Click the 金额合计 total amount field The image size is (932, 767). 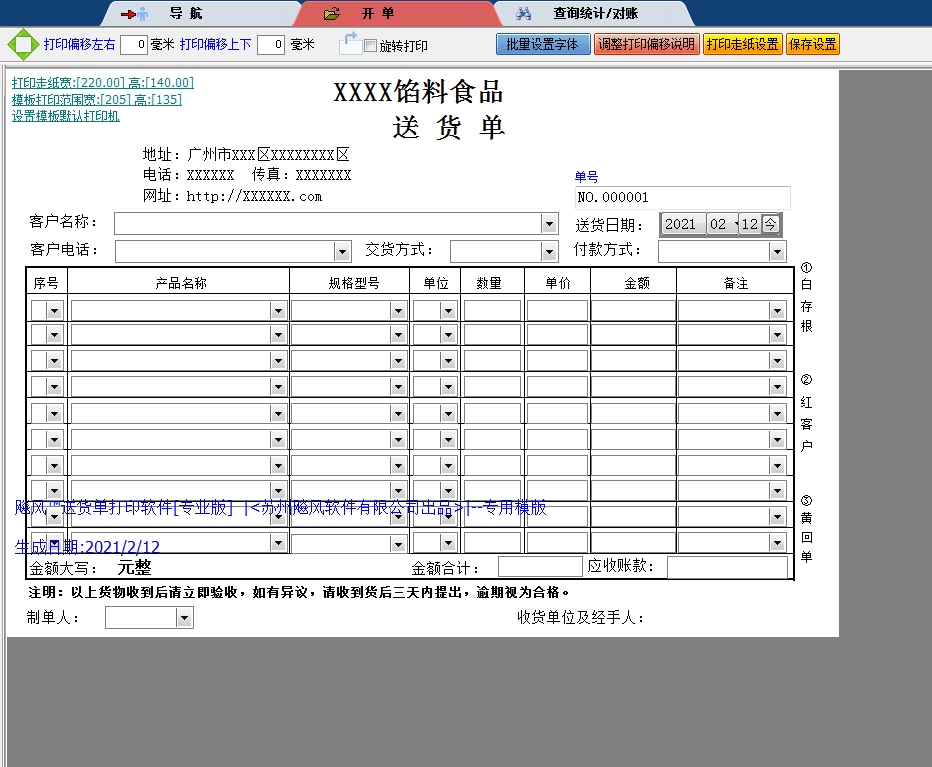point(540,567)
